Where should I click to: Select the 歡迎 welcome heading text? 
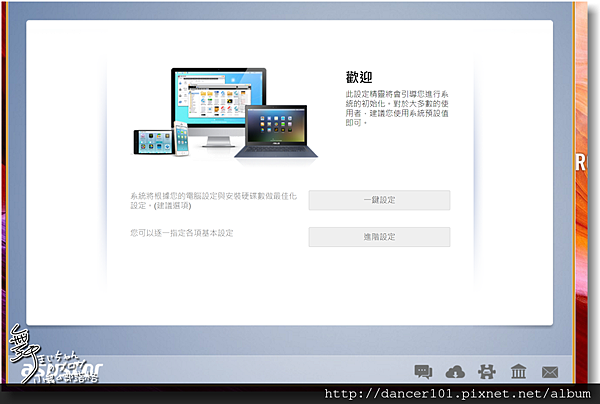[x=359, y=77]
